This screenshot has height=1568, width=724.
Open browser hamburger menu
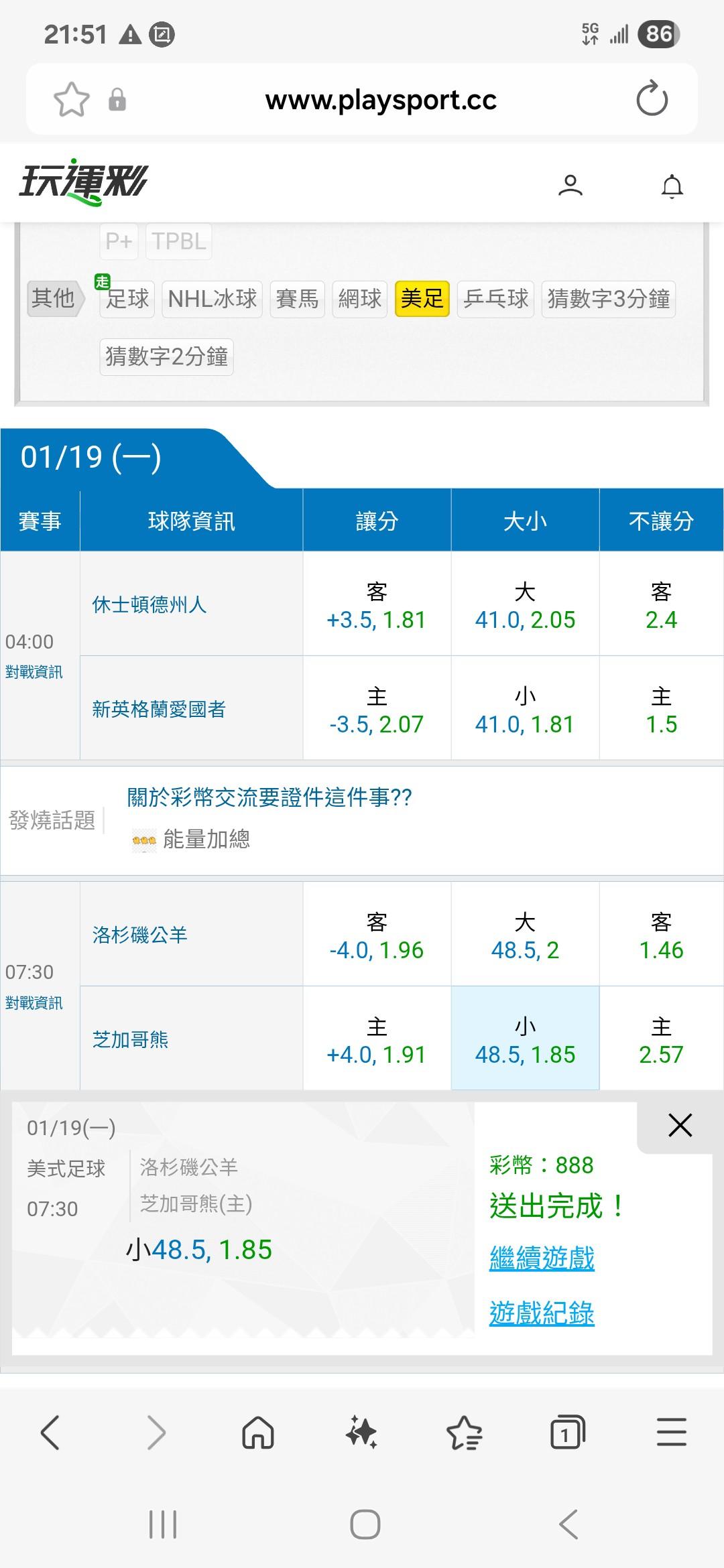671,1433
